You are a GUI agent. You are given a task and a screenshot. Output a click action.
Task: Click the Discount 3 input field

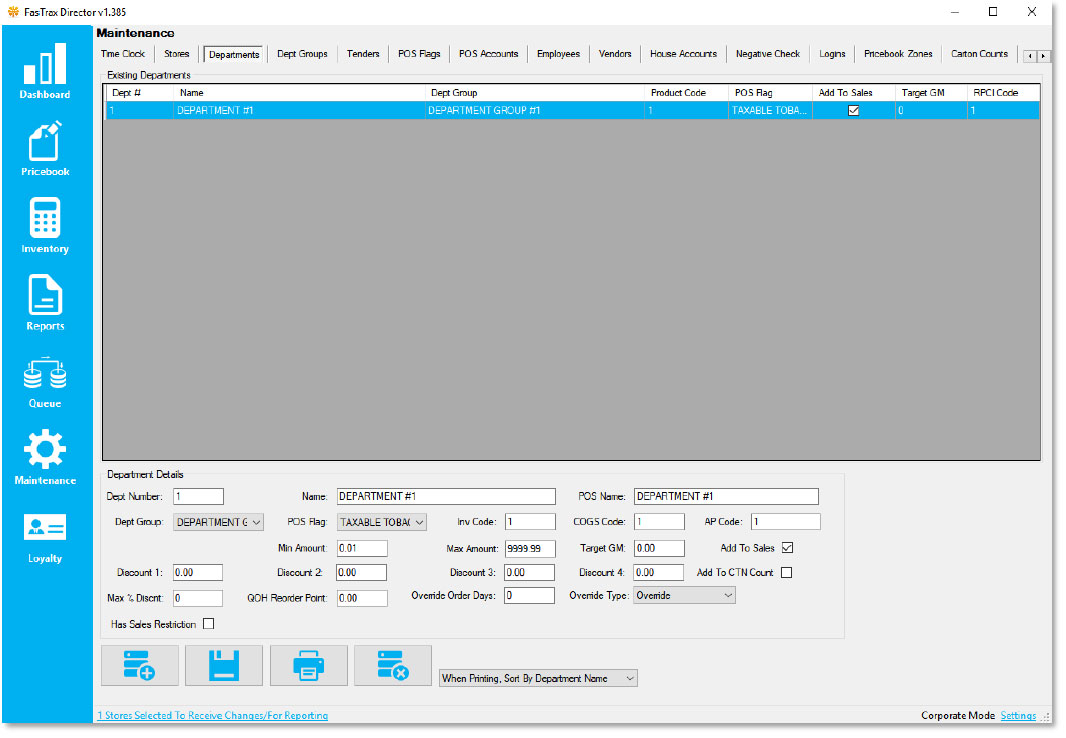point(530,572)
